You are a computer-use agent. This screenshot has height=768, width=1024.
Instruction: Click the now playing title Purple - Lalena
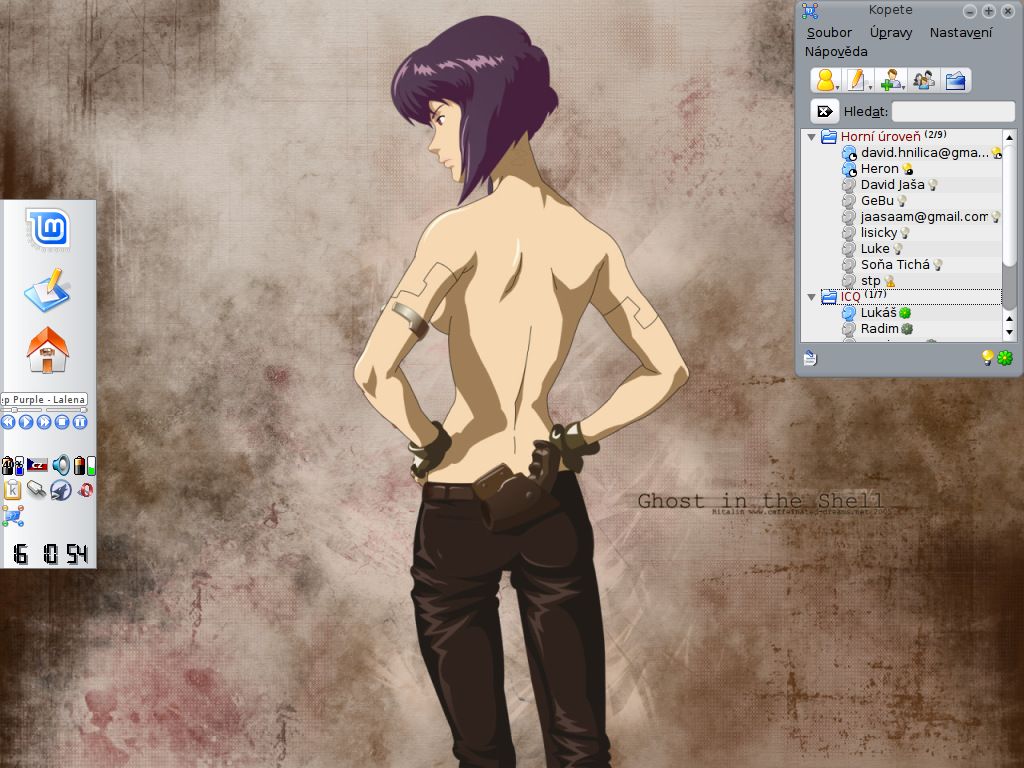(x=45, y=399)
